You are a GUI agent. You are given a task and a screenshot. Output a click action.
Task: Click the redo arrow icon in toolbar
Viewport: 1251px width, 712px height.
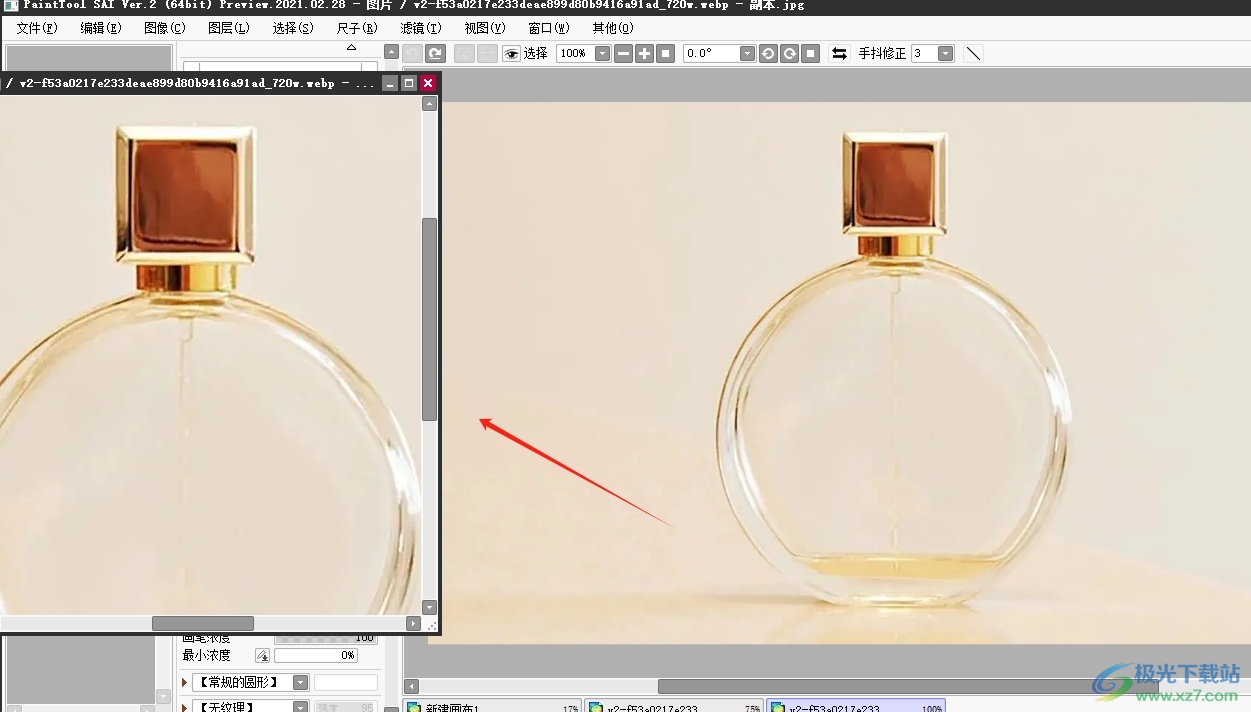[x=435, y=53]
